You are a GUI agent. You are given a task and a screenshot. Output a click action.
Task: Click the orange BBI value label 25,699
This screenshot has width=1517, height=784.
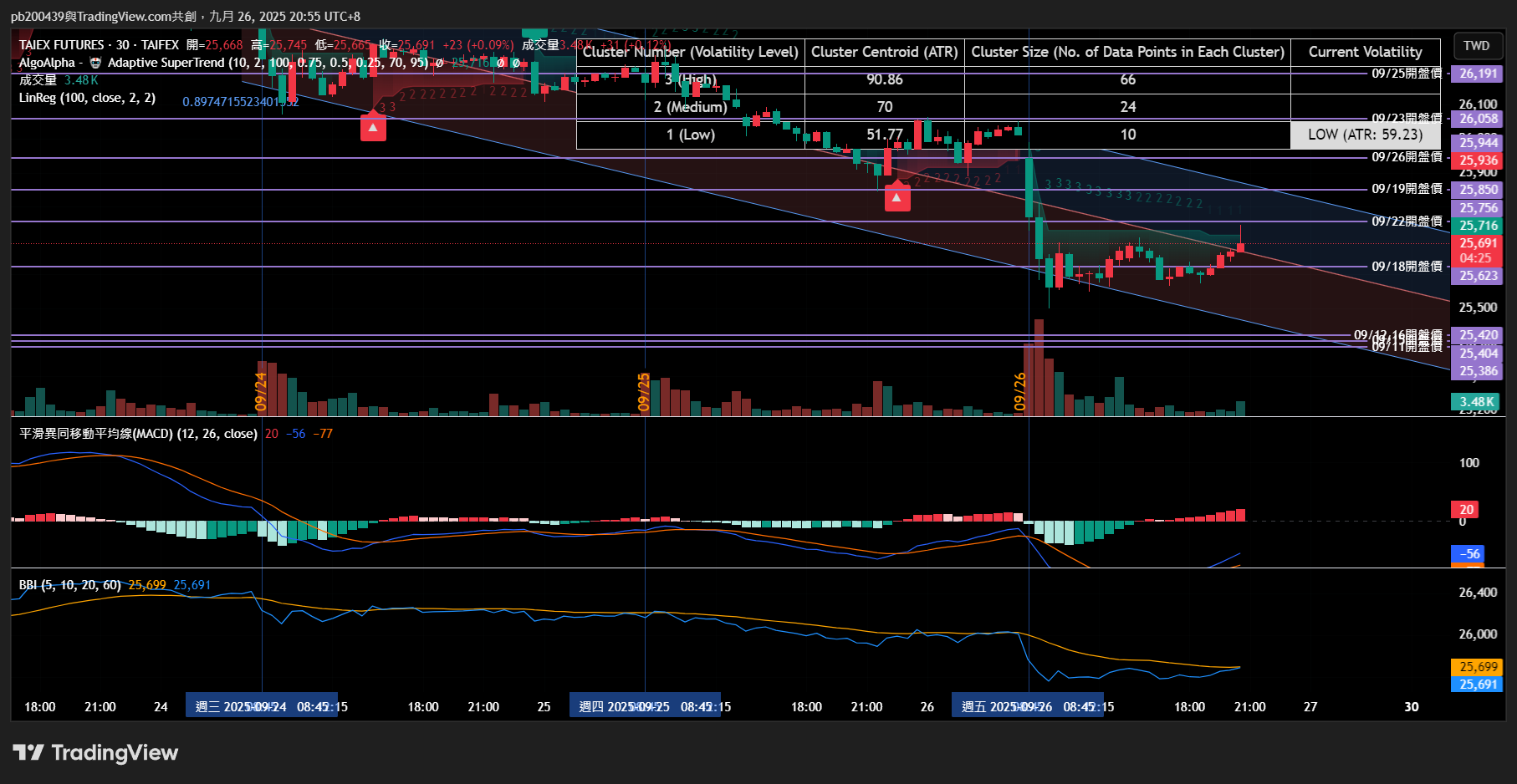(1478, 667)
